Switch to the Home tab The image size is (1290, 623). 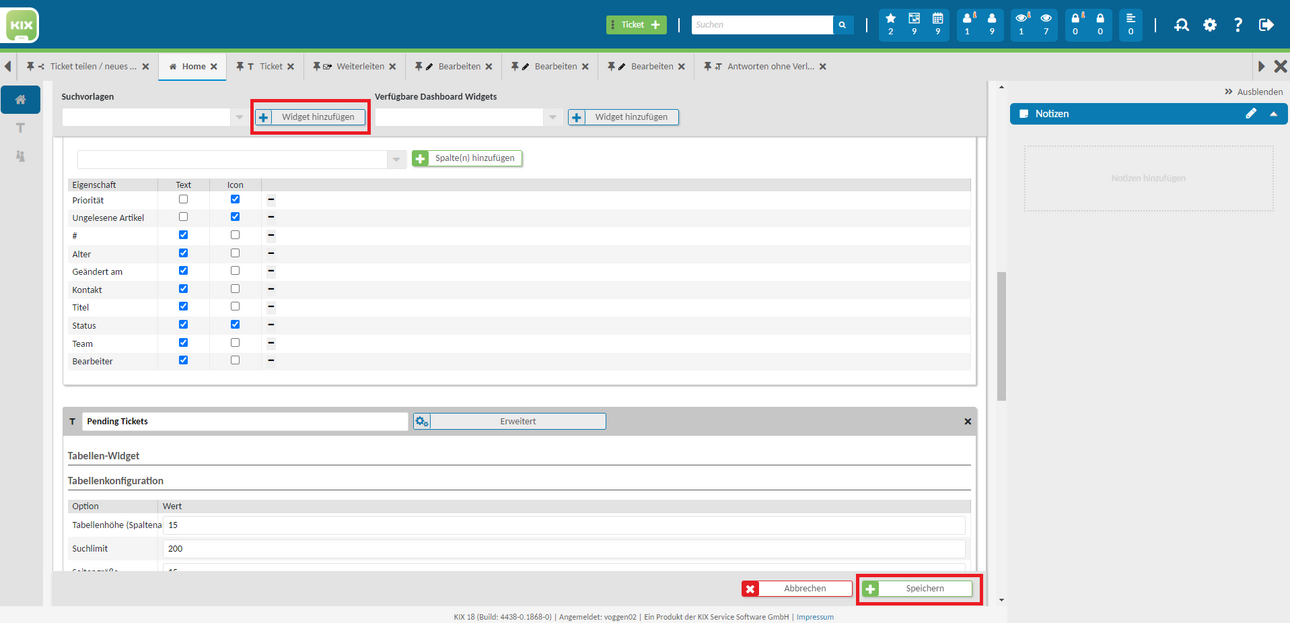pyautogui.click(x=193, y=67)
